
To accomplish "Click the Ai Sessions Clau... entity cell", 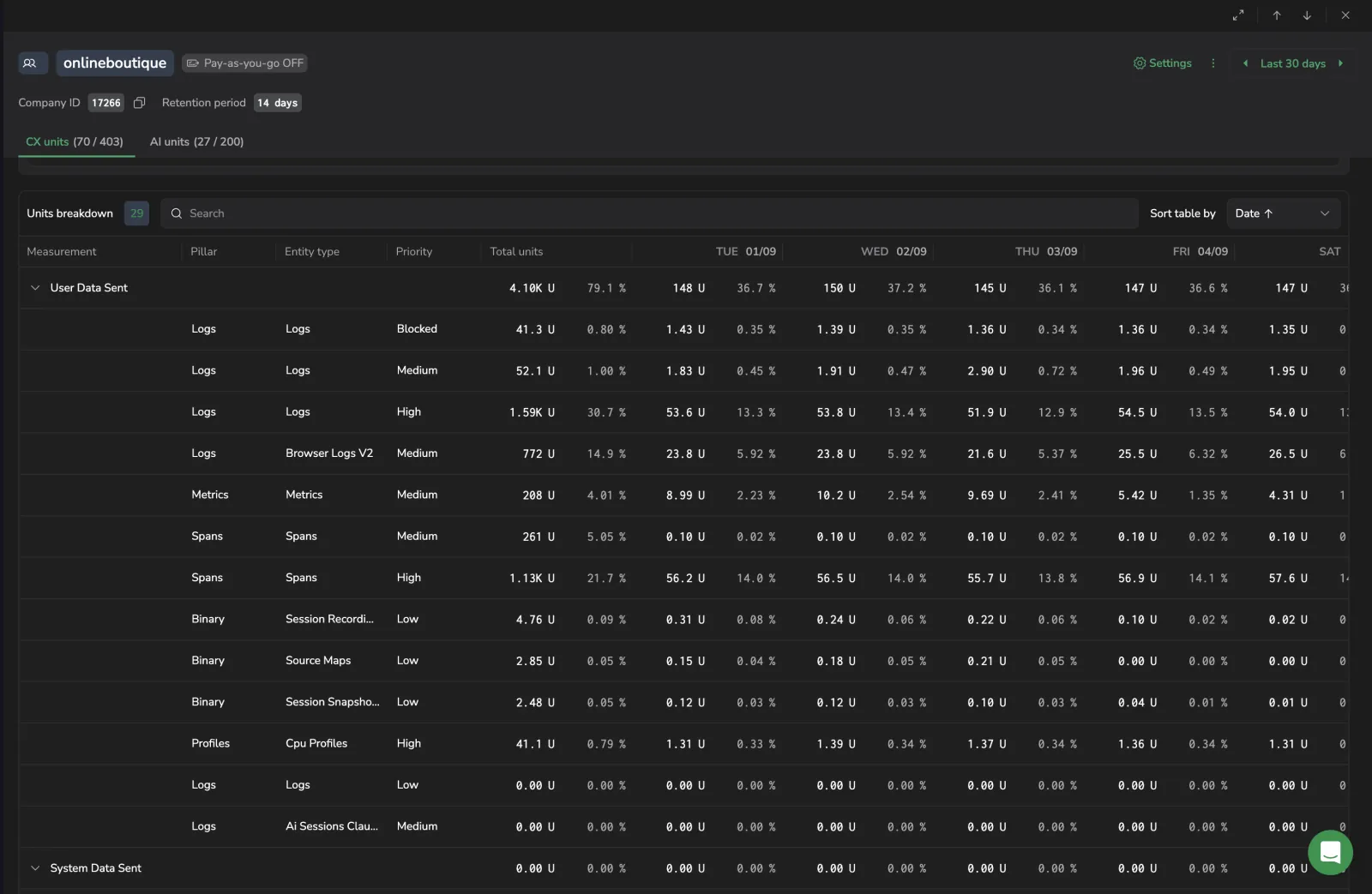I will [332, 826].
